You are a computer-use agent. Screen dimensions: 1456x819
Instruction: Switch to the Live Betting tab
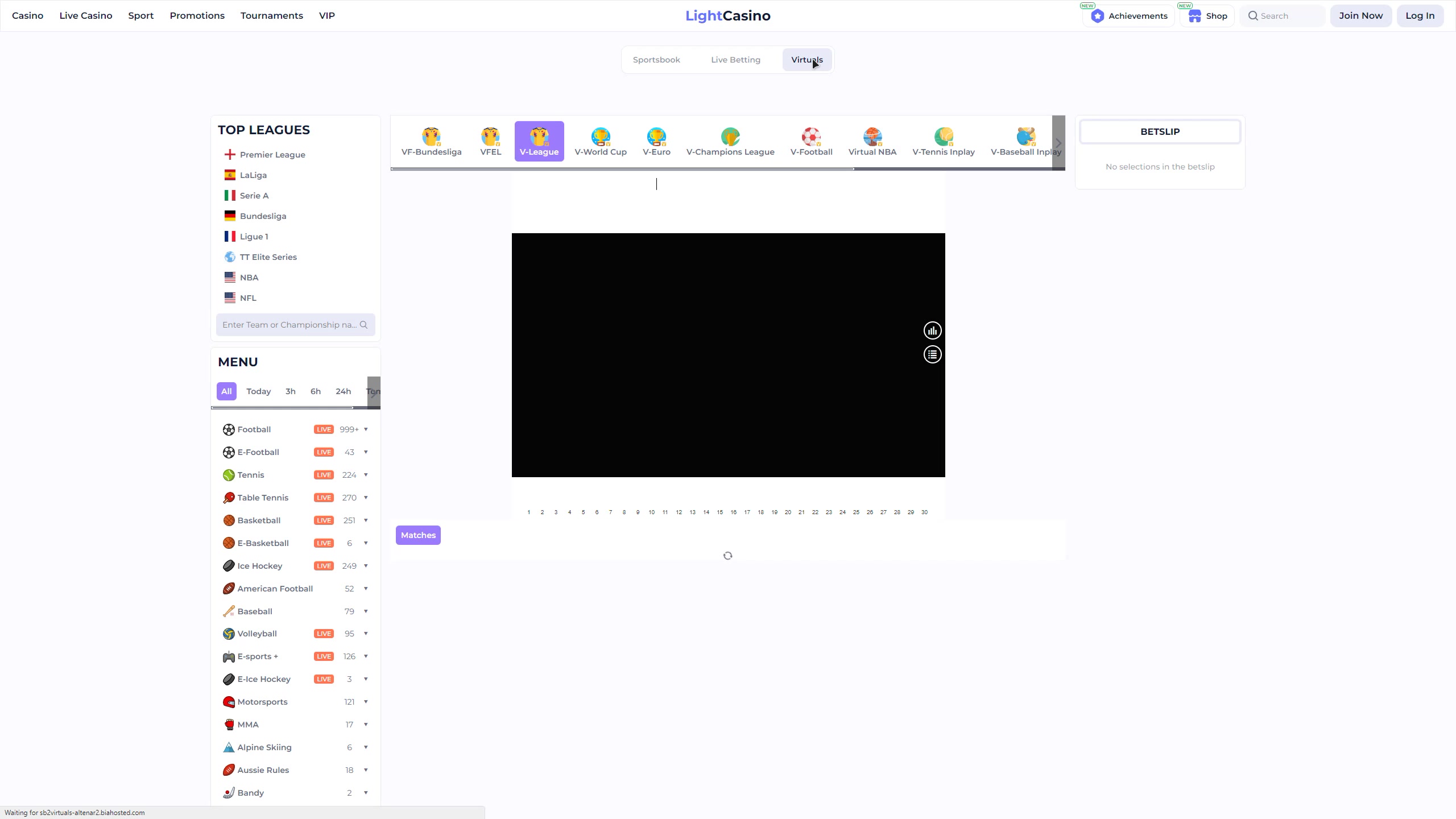[735, 60]
